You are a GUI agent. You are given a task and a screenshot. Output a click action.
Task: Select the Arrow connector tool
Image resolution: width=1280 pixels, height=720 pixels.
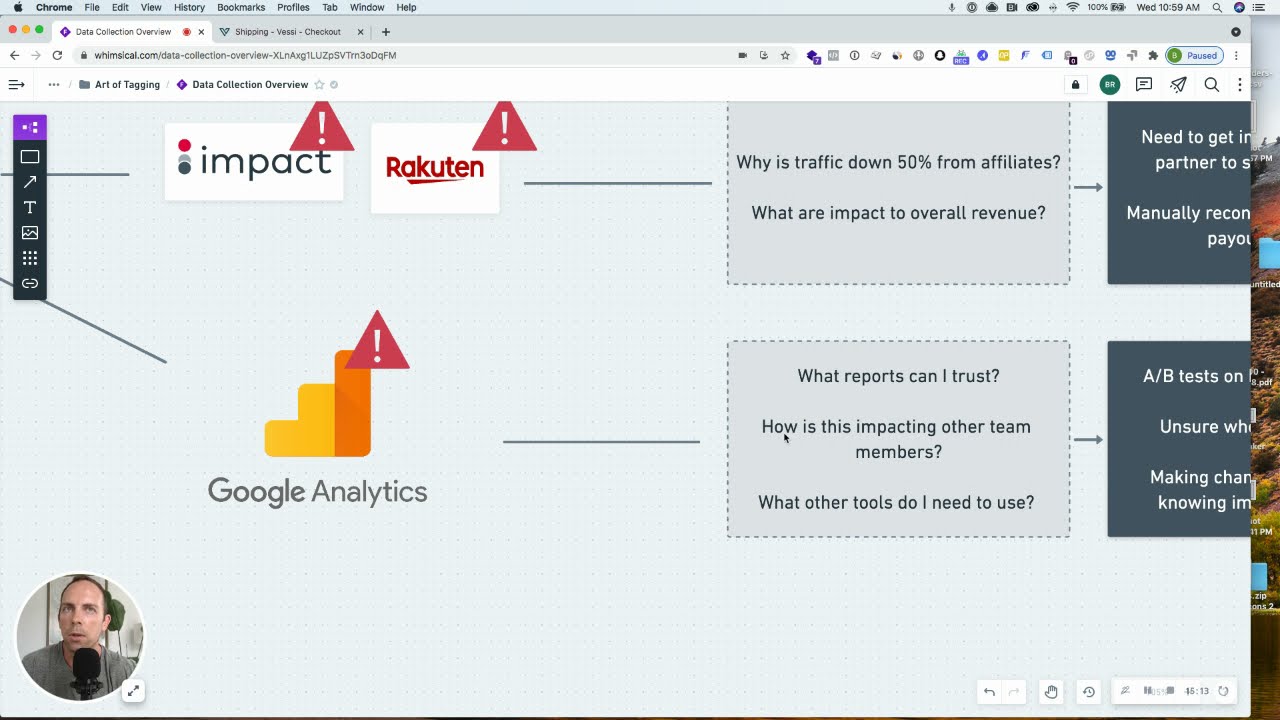coord(30,182)
